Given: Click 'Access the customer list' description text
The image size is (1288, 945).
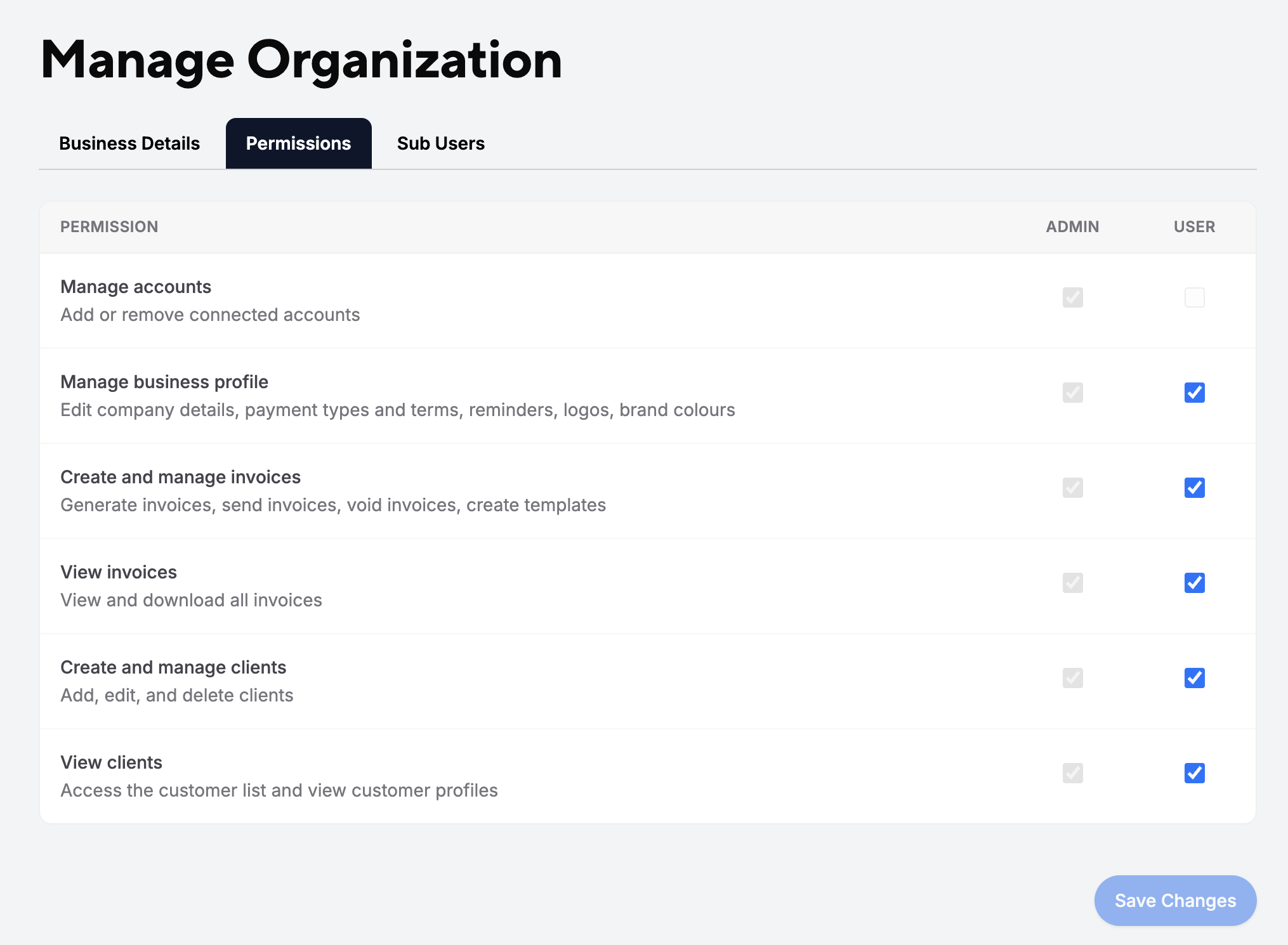Looking at the screenshot, I should tap(279, 790).
